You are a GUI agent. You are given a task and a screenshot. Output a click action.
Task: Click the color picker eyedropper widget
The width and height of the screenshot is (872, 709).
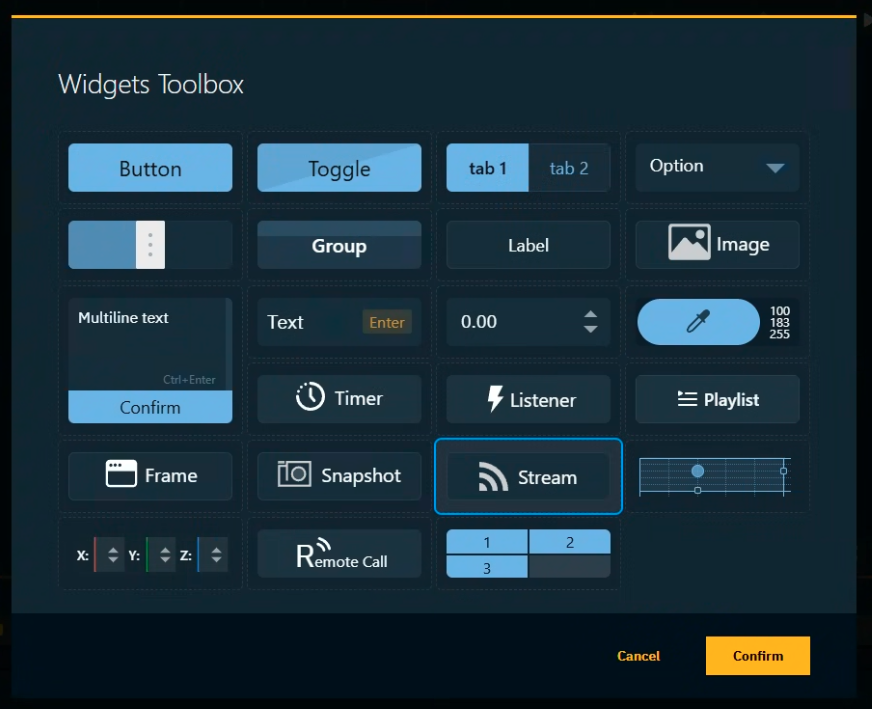(x=698, y=322)
